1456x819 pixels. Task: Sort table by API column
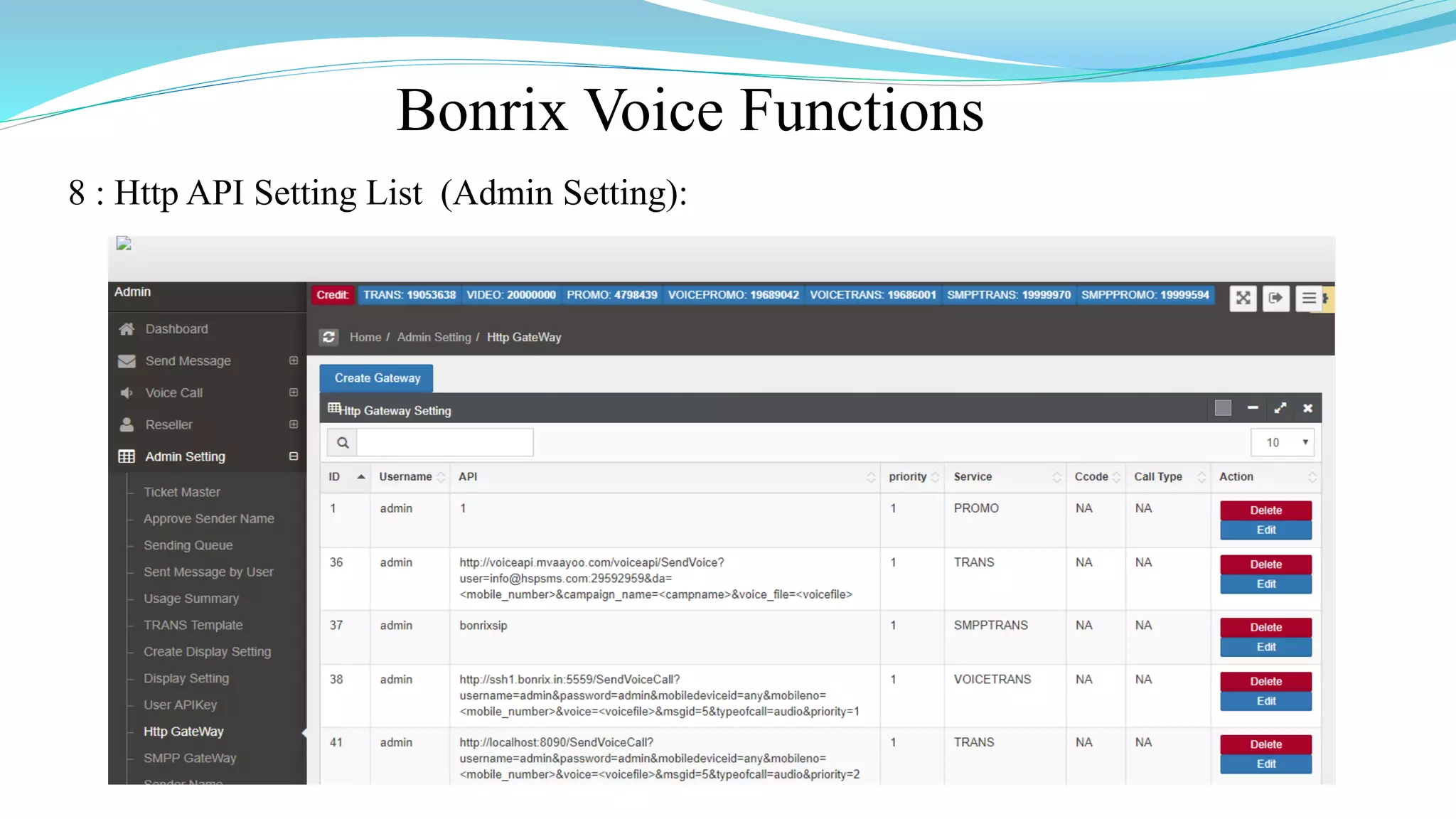coord(665,477)
